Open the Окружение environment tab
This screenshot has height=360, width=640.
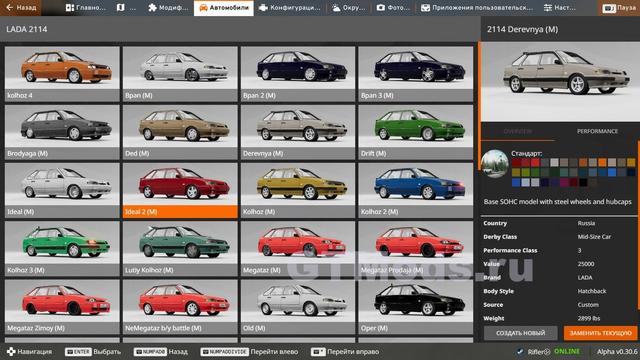[349, 8]
